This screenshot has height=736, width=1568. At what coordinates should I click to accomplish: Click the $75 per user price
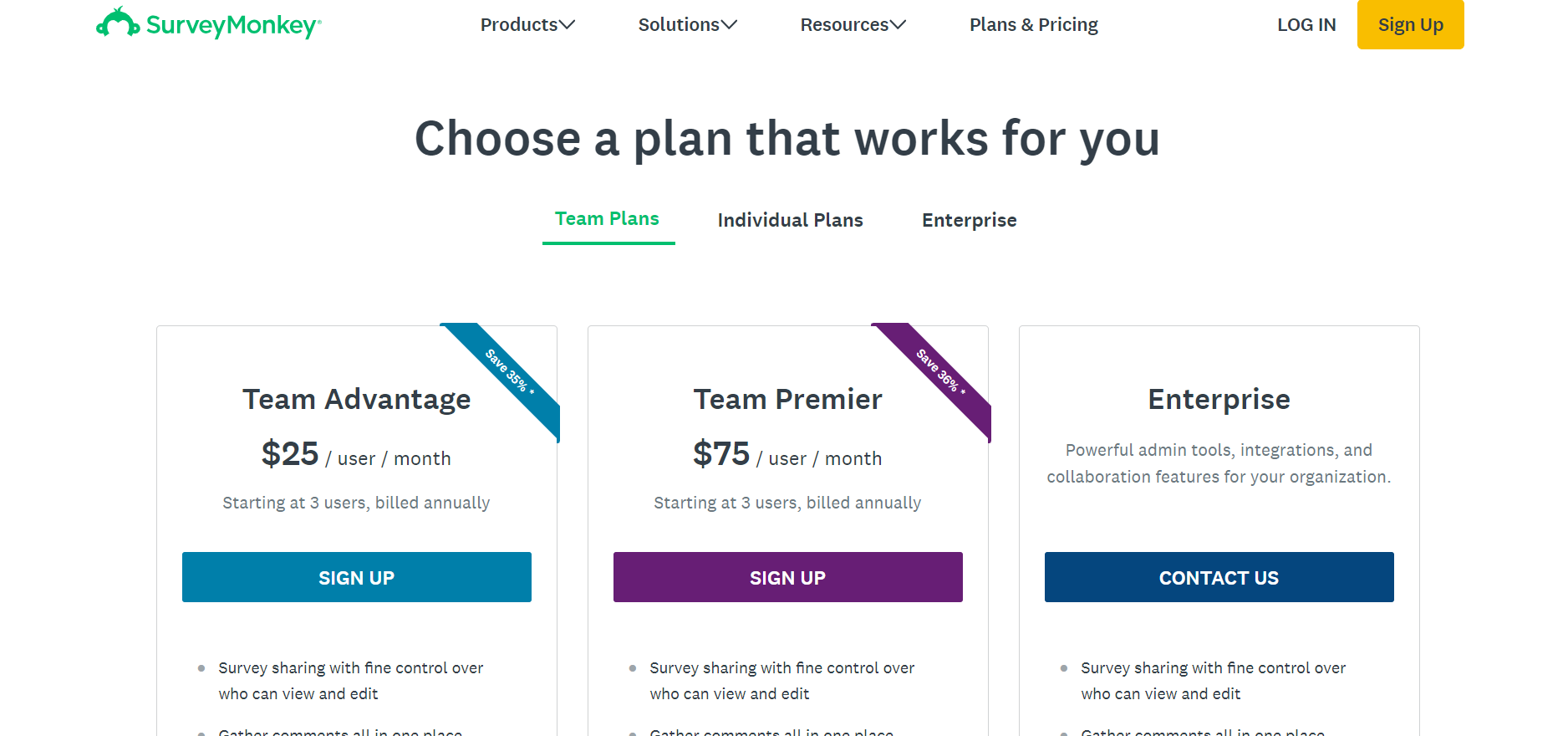(x=721, y=454)
